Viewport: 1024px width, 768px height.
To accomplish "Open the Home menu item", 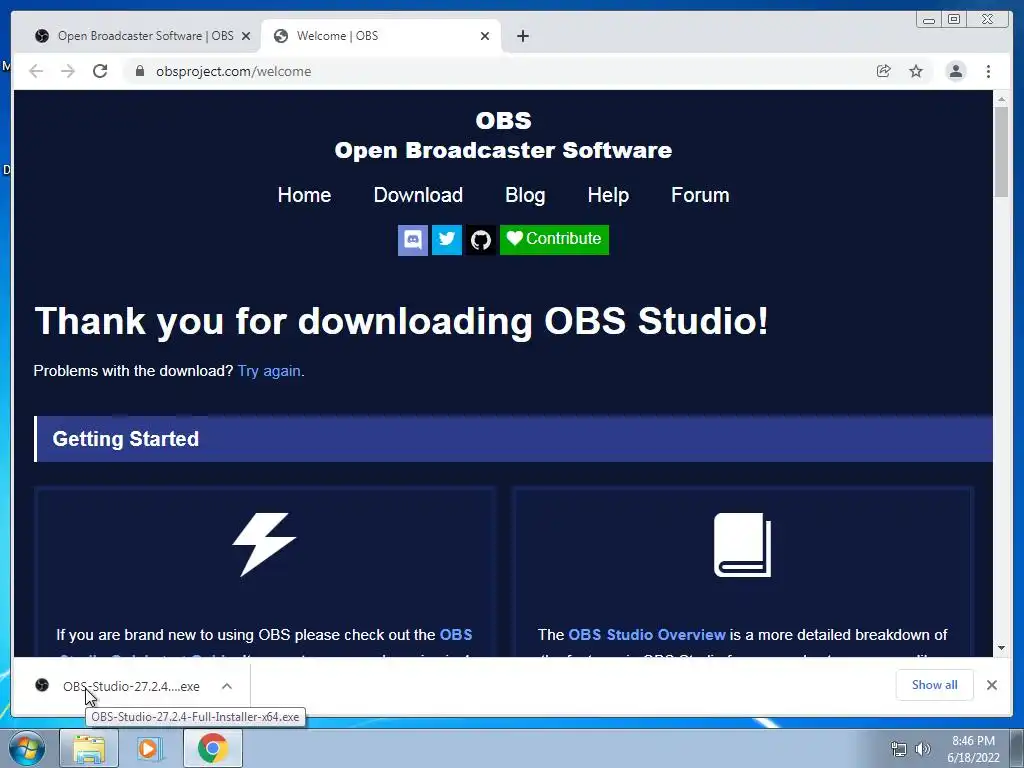I will click(304, 195).
